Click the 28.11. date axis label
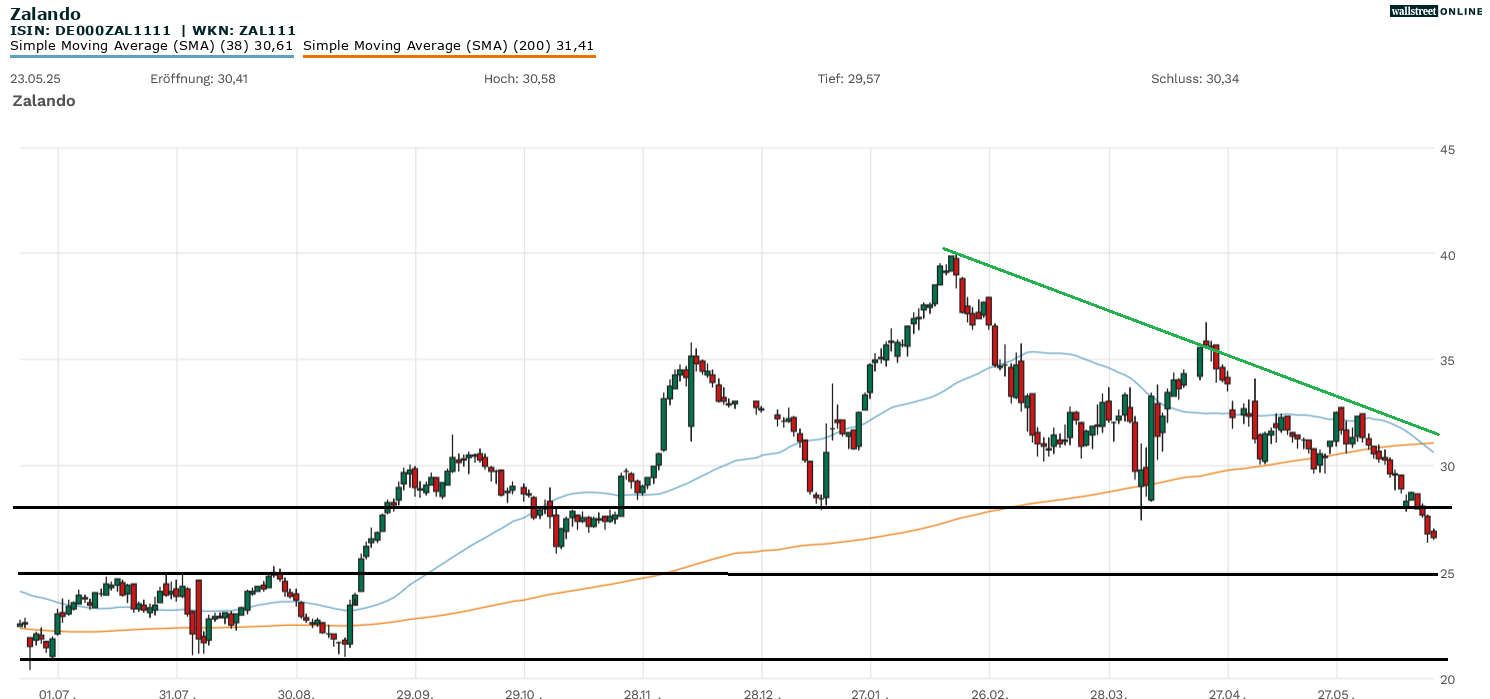The height and width of the screenshot is (699, 1490). click(642, 693)
